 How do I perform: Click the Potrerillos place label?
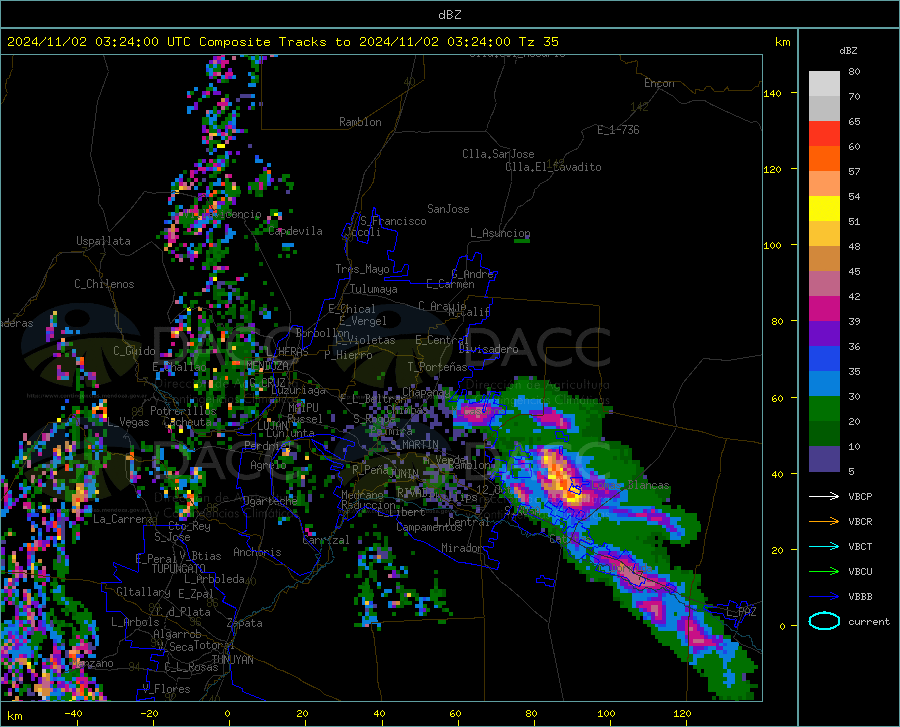[x=183, y=411]
